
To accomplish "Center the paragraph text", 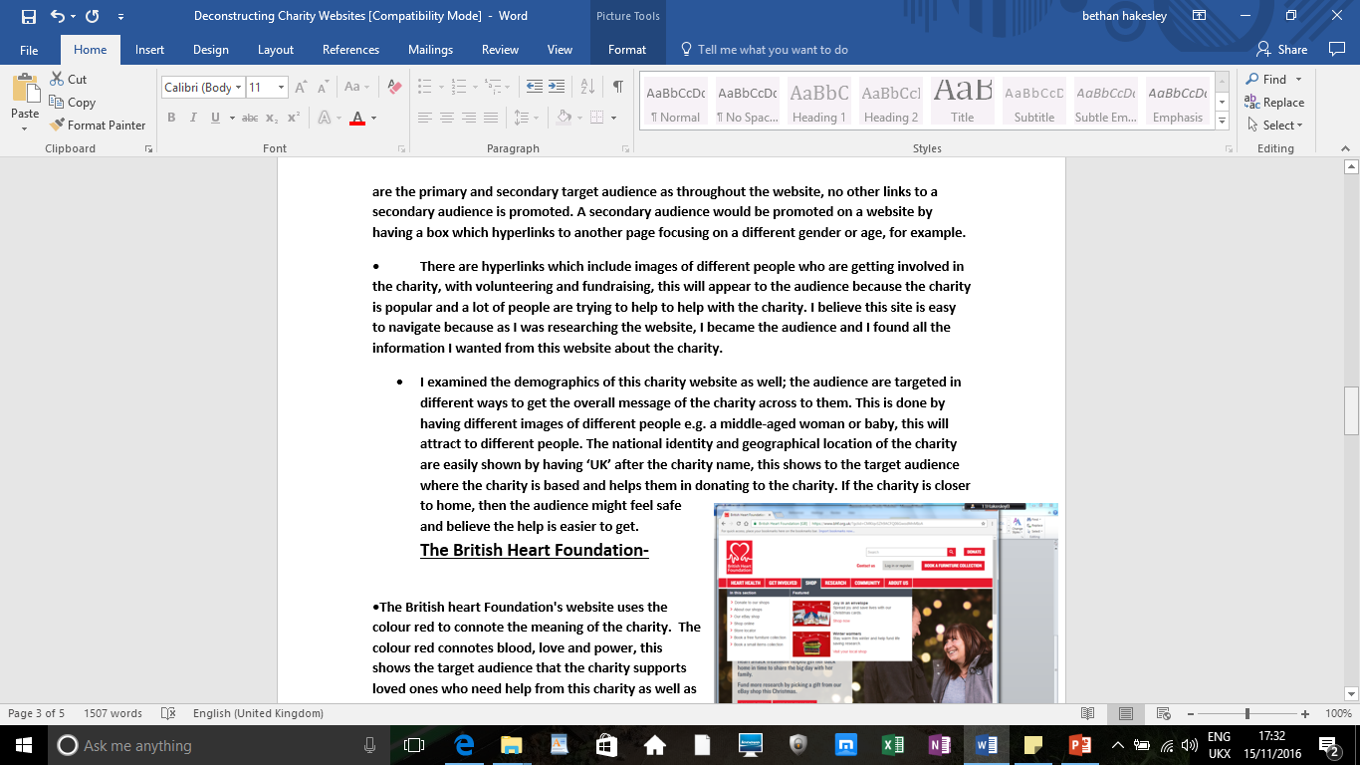I will coord(447,118).
